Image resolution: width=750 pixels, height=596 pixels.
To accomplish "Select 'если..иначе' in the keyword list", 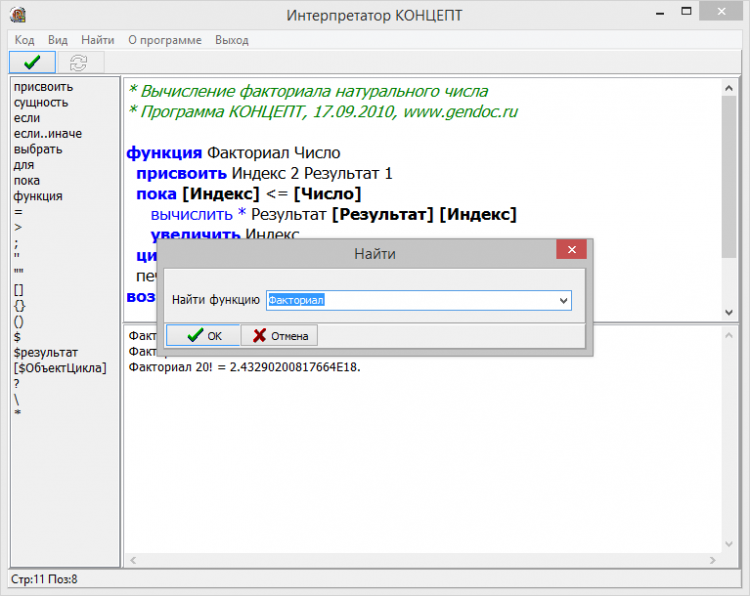I will point(48,133).
